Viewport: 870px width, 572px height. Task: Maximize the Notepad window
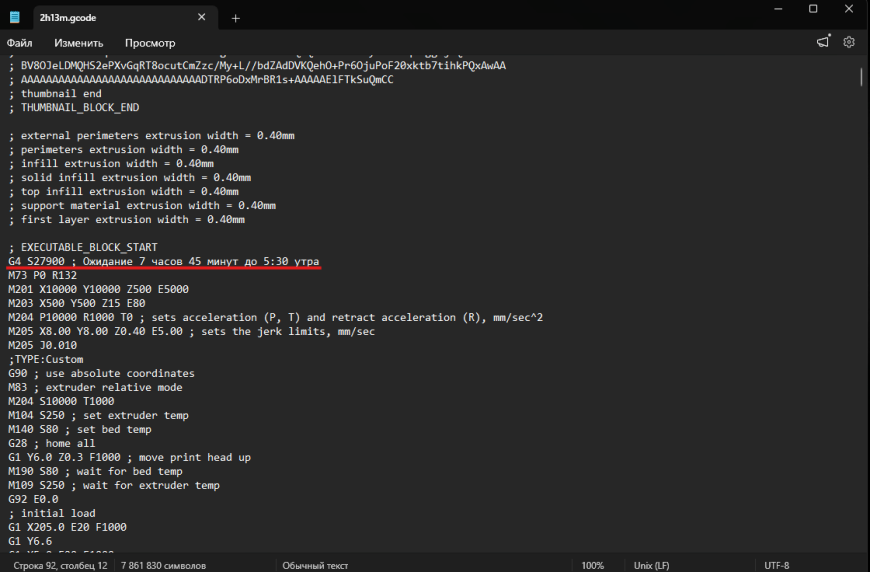tap(813, 9)
